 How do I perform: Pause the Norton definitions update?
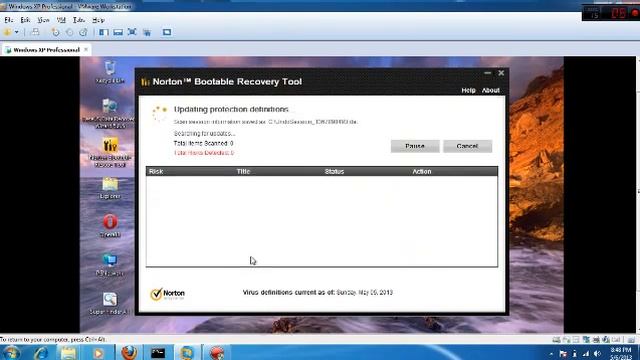(x=415, y=146)
